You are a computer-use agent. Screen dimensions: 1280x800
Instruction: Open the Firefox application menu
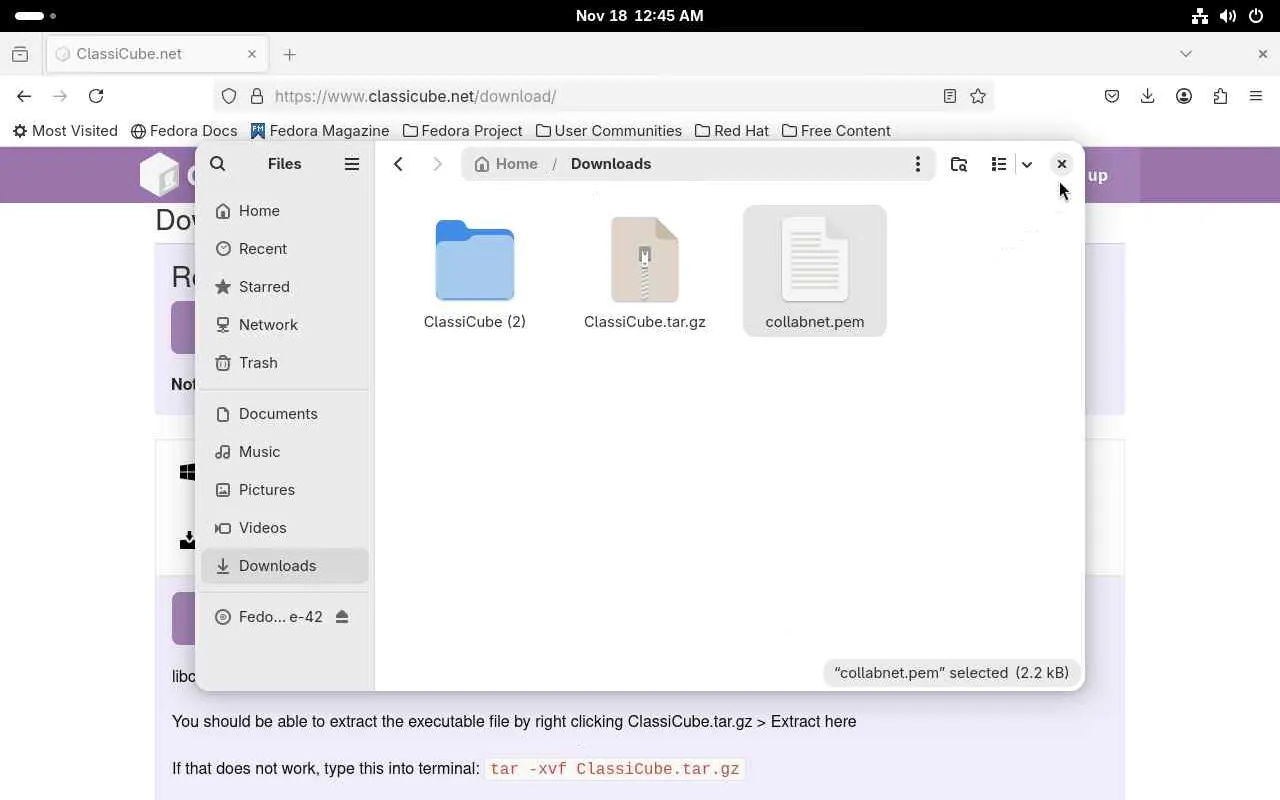tap(1256, 96)
